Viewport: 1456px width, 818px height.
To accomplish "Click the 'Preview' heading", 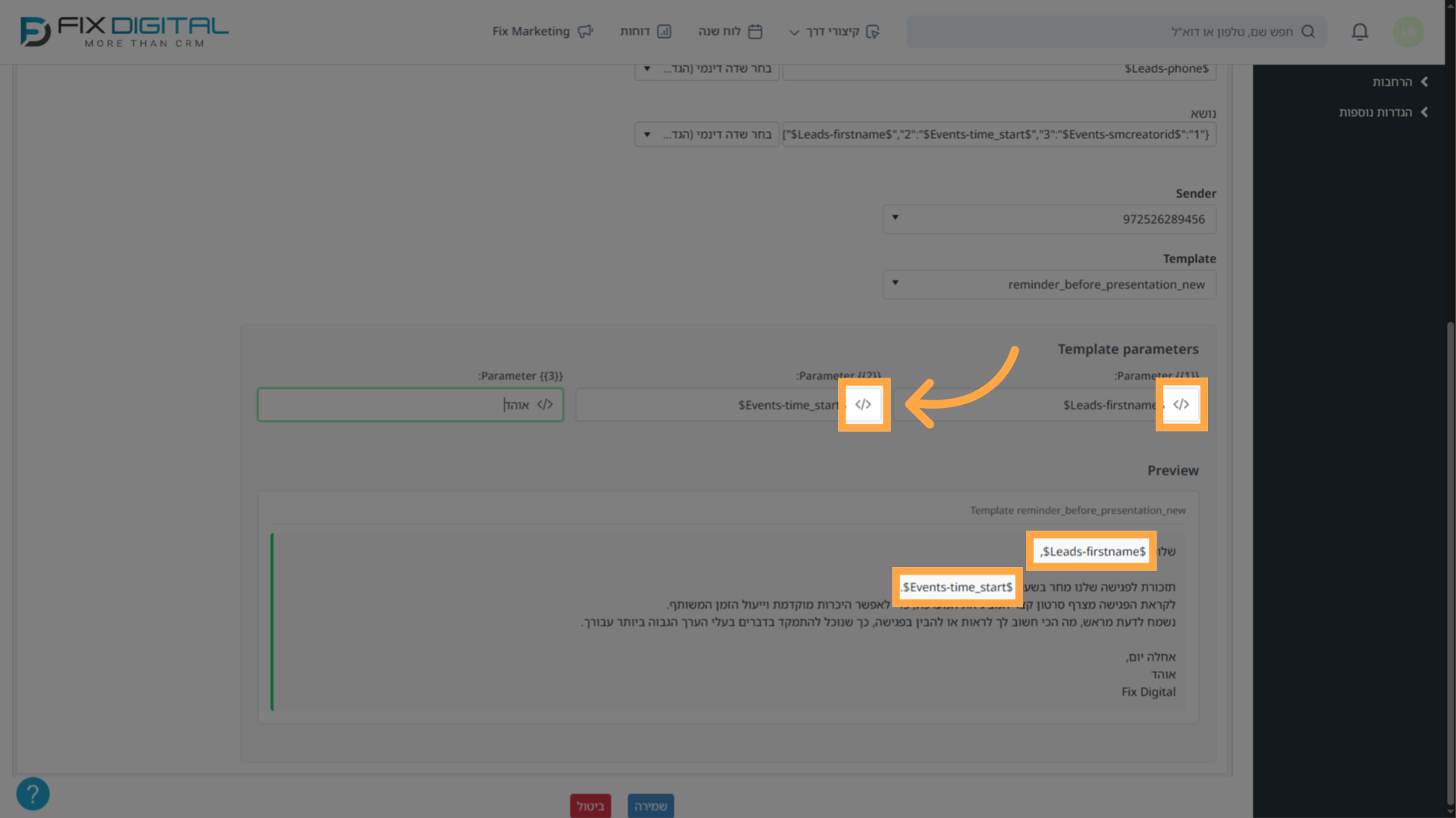I will (x=1172, y=470).
